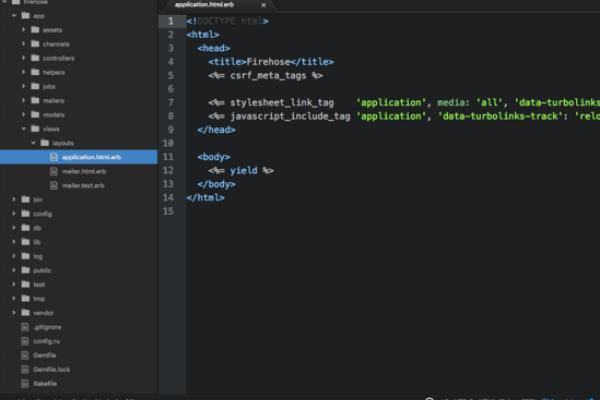Collapse the app folder arrow

[14, 16]
